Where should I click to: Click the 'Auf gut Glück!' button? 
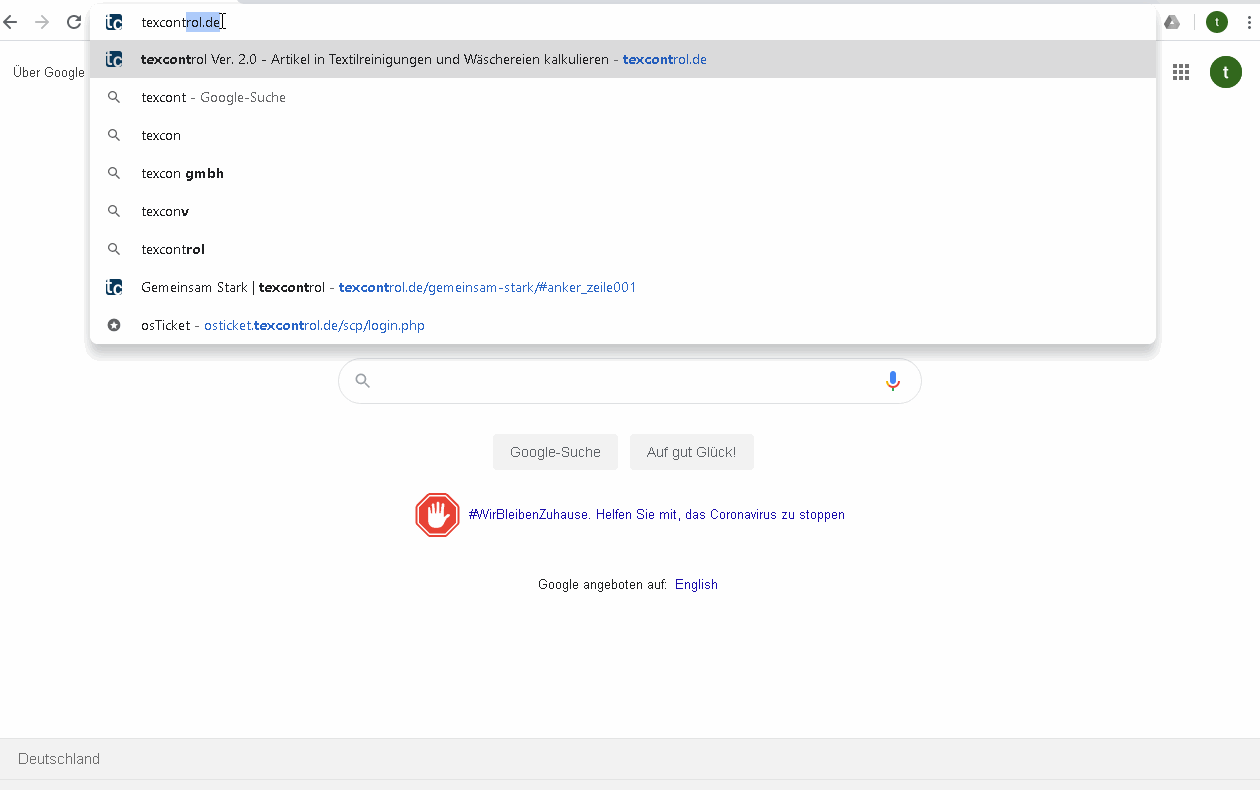[x=692, y=452]
